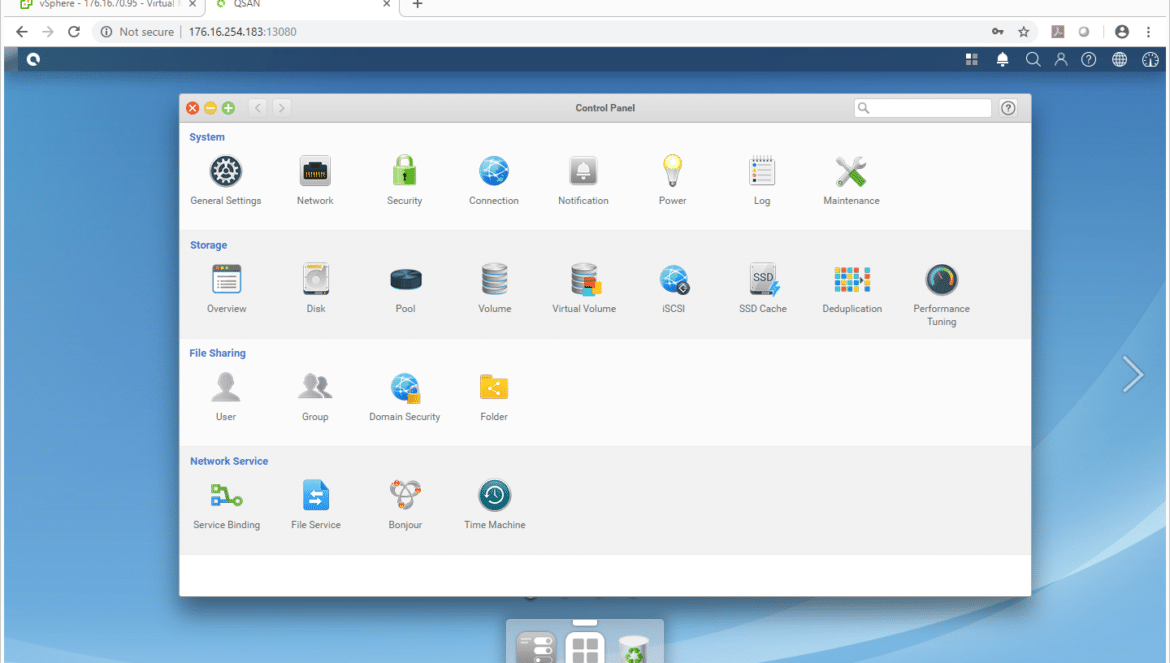
Task: Click the Storage section heading
Action: point(208,245)
